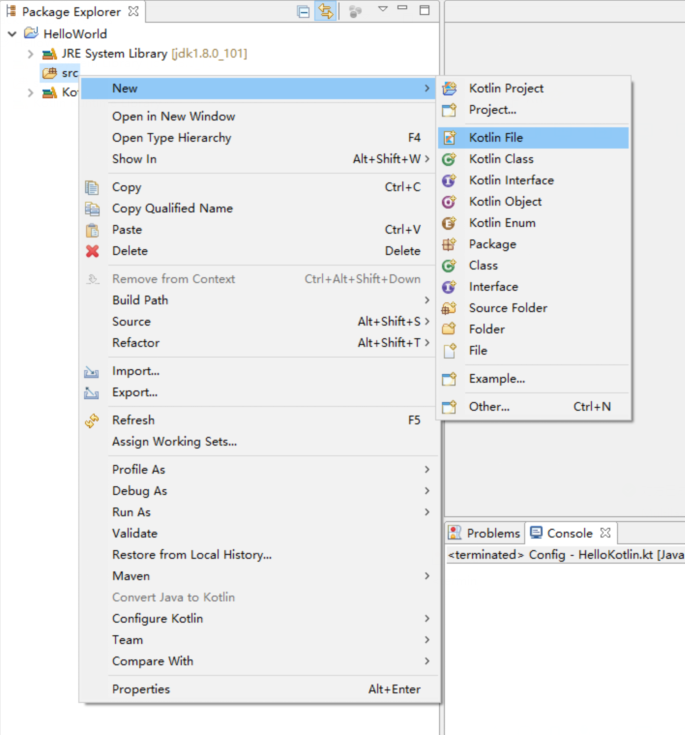The image size is (685, 735).
Task: Expand the Show In submenu arrow
Action: (427, 159)
